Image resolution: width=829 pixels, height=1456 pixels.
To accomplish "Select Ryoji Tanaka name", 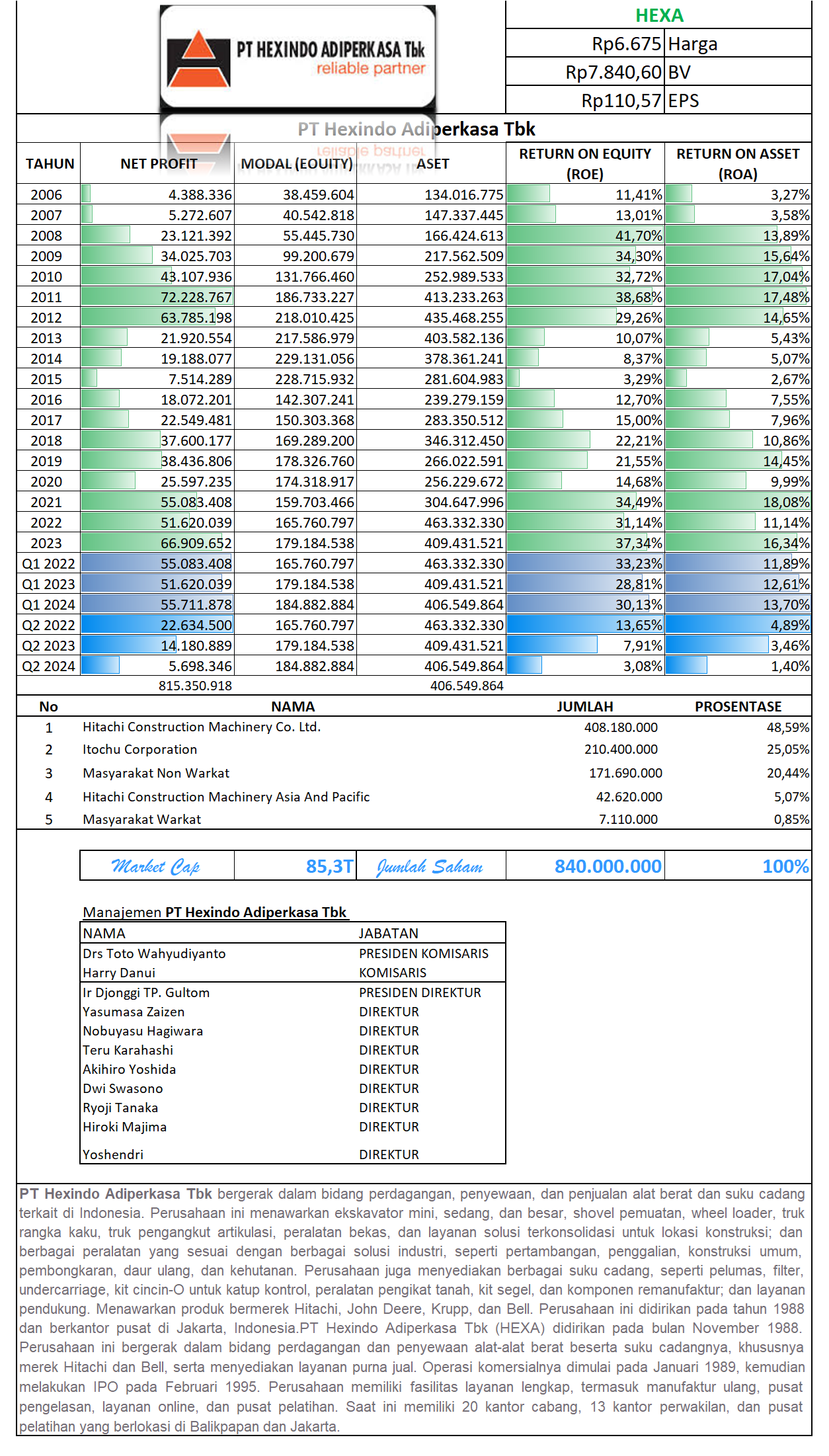I will [120, 1108].
